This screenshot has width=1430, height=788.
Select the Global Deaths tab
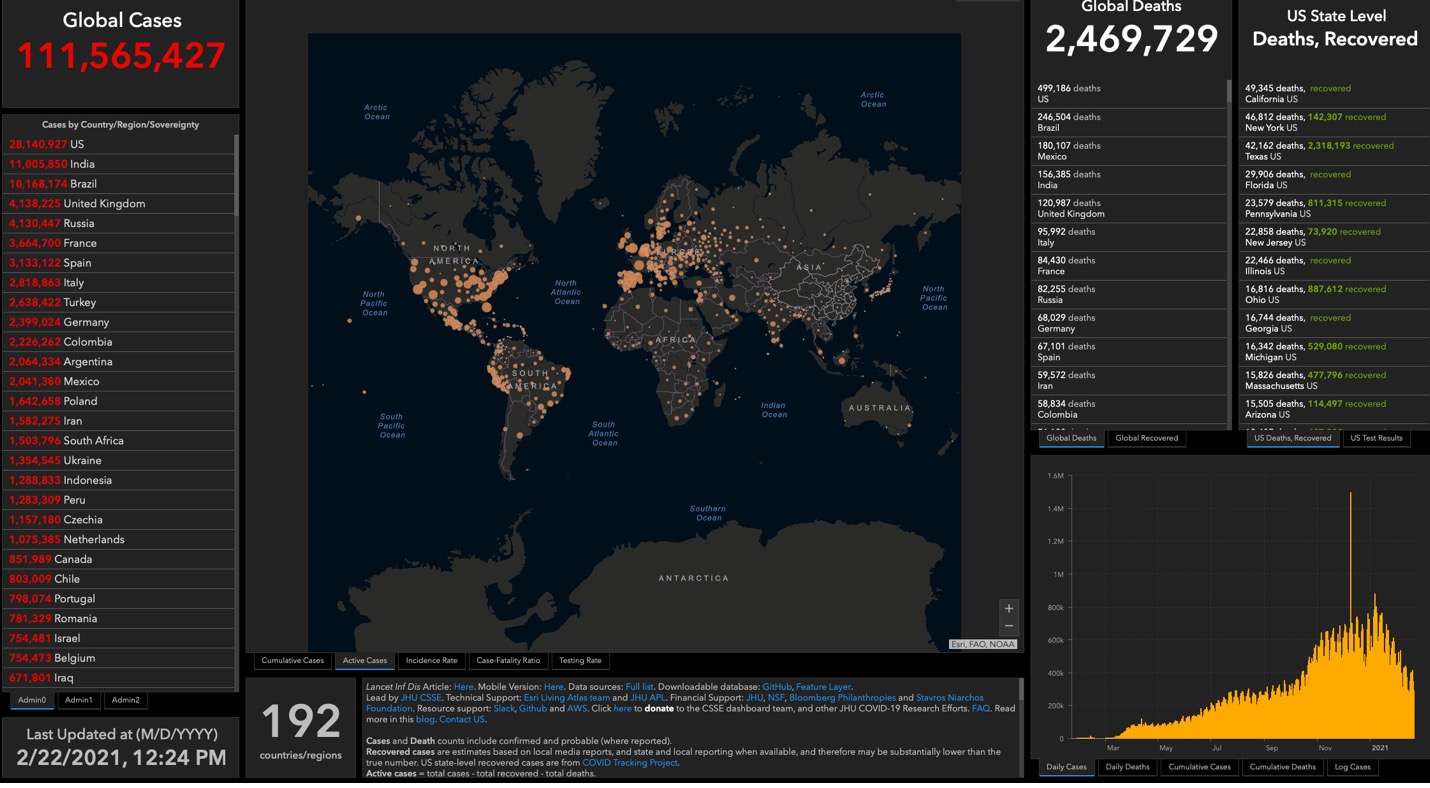[1071, 438]
